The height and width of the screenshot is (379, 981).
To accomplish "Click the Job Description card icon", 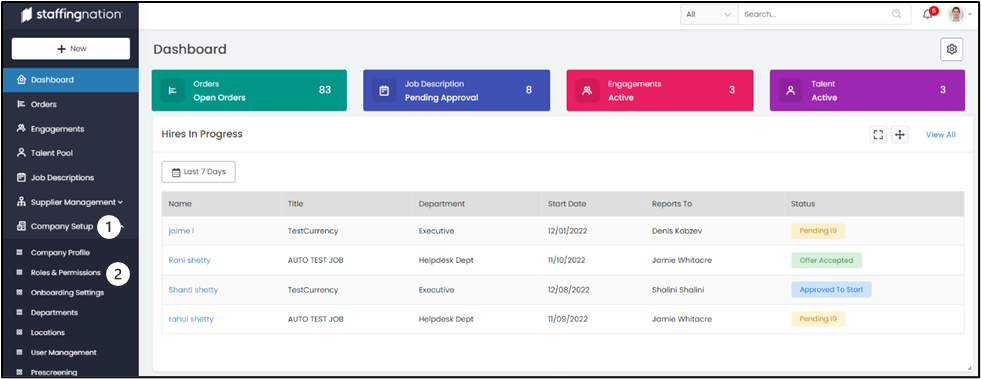I will (x=384, y=91).
